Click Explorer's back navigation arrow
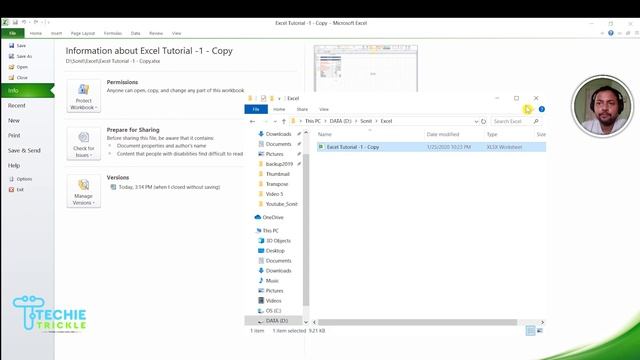The width and height of the screenshot is (640, 360). click(253, 121)
